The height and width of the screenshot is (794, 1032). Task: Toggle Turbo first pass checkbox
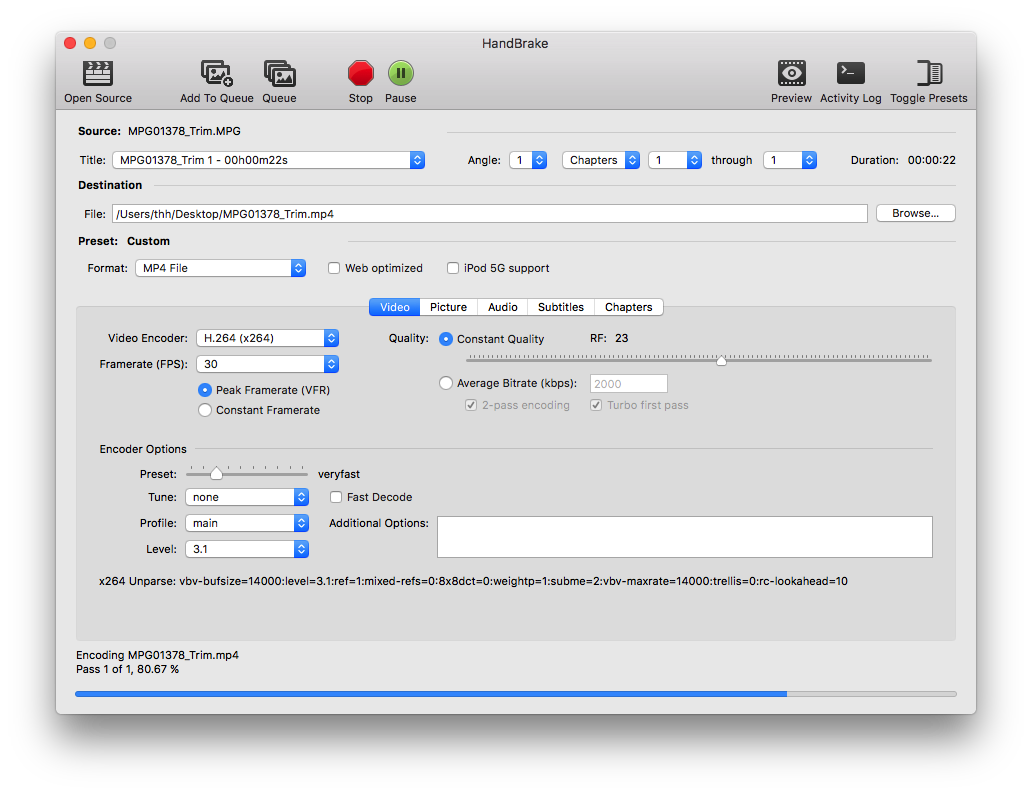pos(596,405)
